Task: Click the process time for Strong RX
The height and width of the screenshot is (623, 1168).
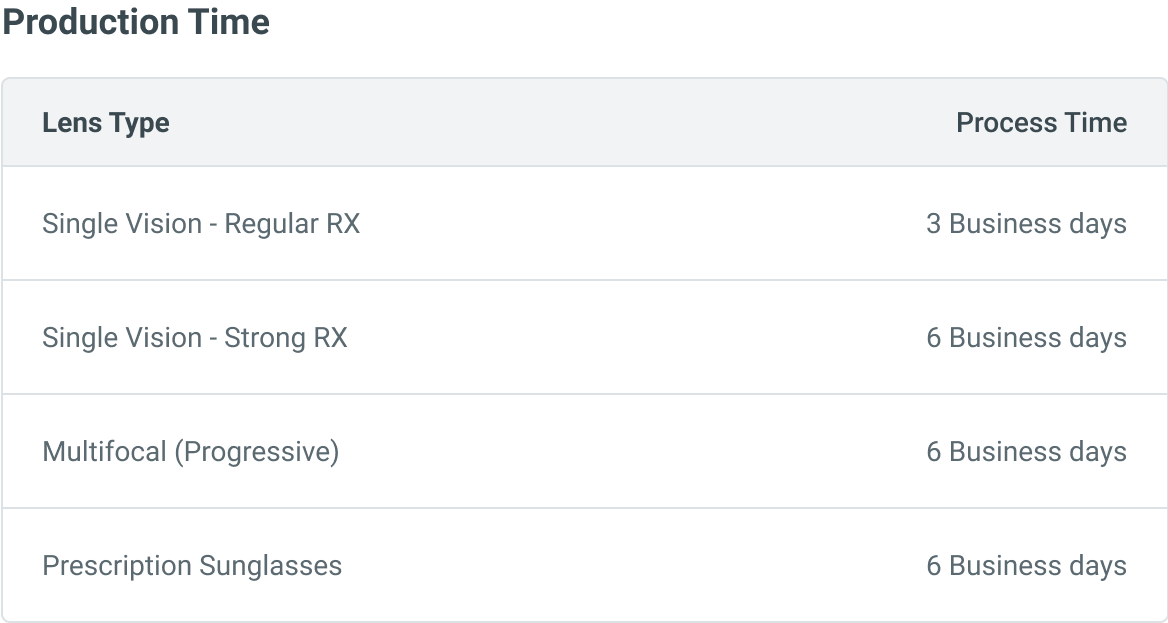Action: [1026, 338]
